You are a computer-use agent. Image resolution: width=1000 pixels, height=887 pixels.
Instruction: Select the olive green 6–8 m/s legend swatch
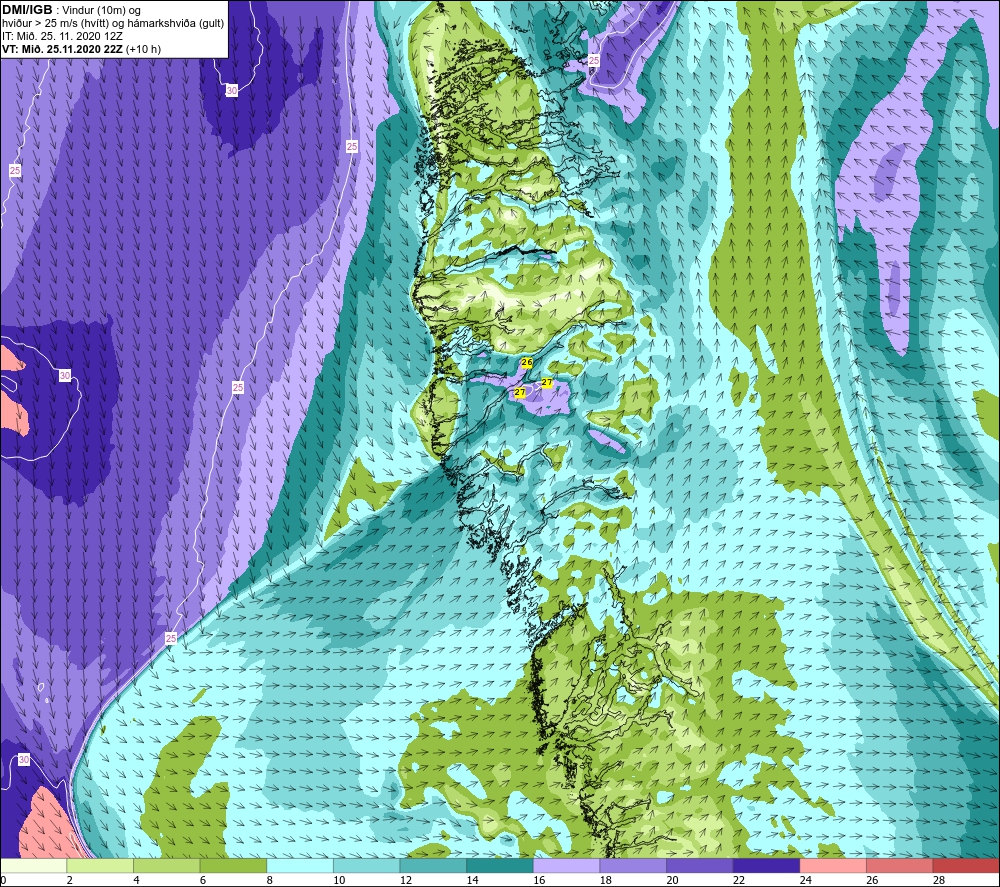[x=233, y=865]
